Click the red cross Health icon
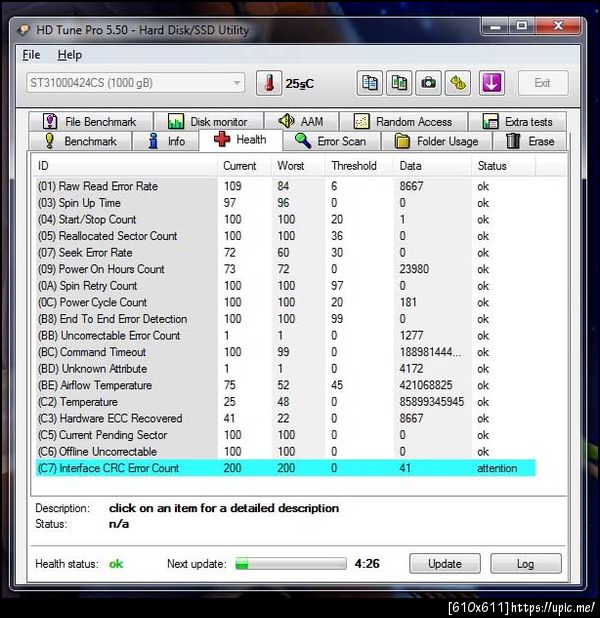This screenshot has width=600, height=618. (222, 139)
